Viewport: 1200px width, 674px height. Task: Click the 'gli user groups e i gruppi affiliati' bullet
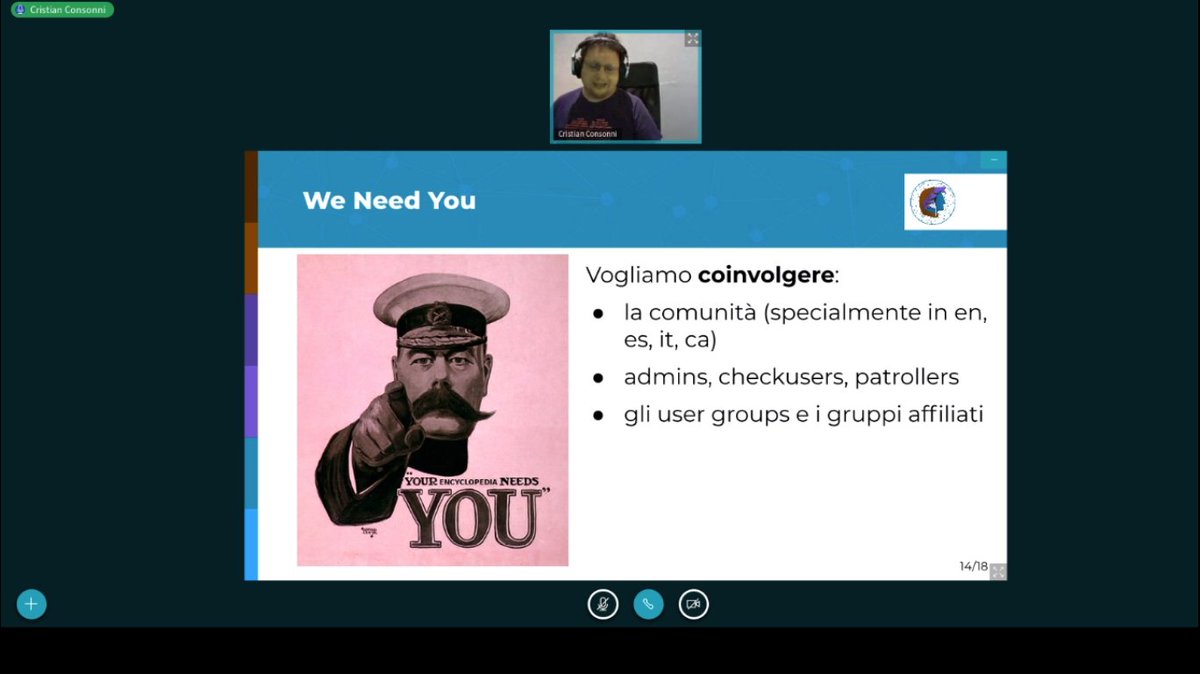(803, 414)
